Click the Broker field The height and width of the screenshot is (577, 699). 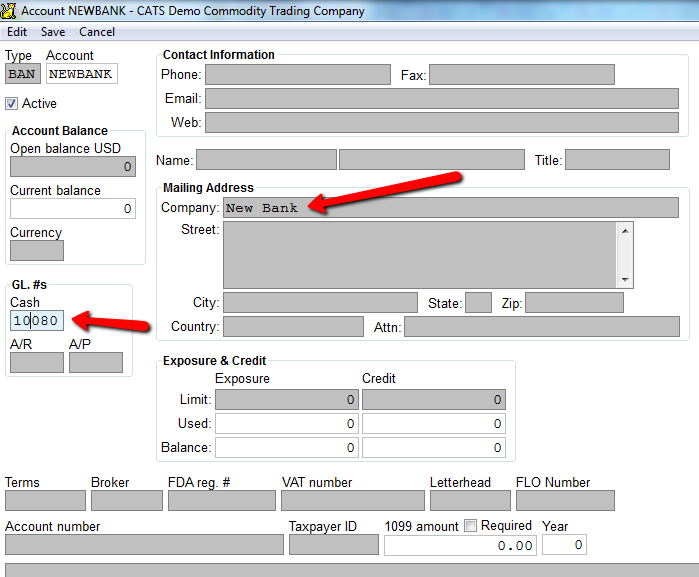pyautogui.click(x=127, y=500)
